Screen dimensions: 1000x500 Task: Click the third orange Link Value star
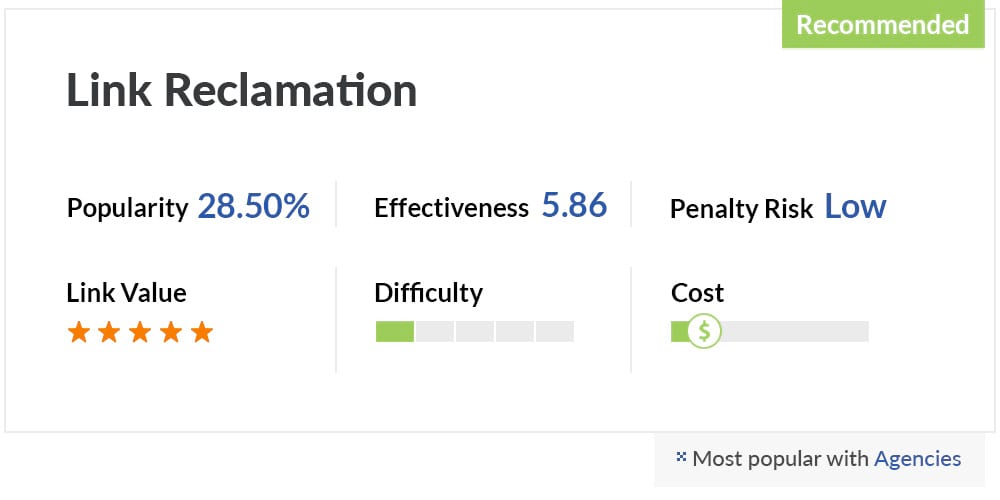coord(140,332)
